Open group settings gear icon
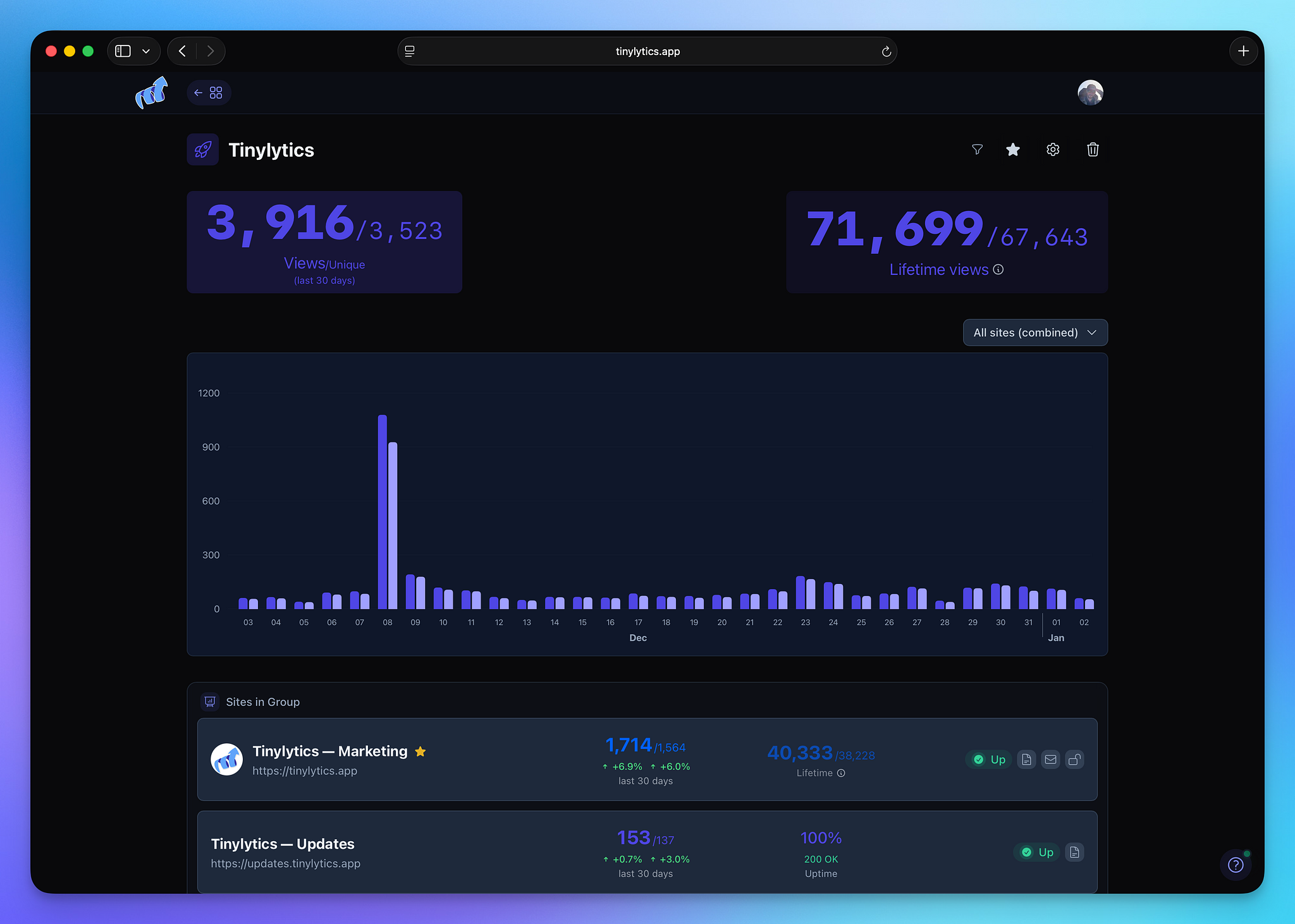1295x924 pixels. click(x=1053, y=149)
